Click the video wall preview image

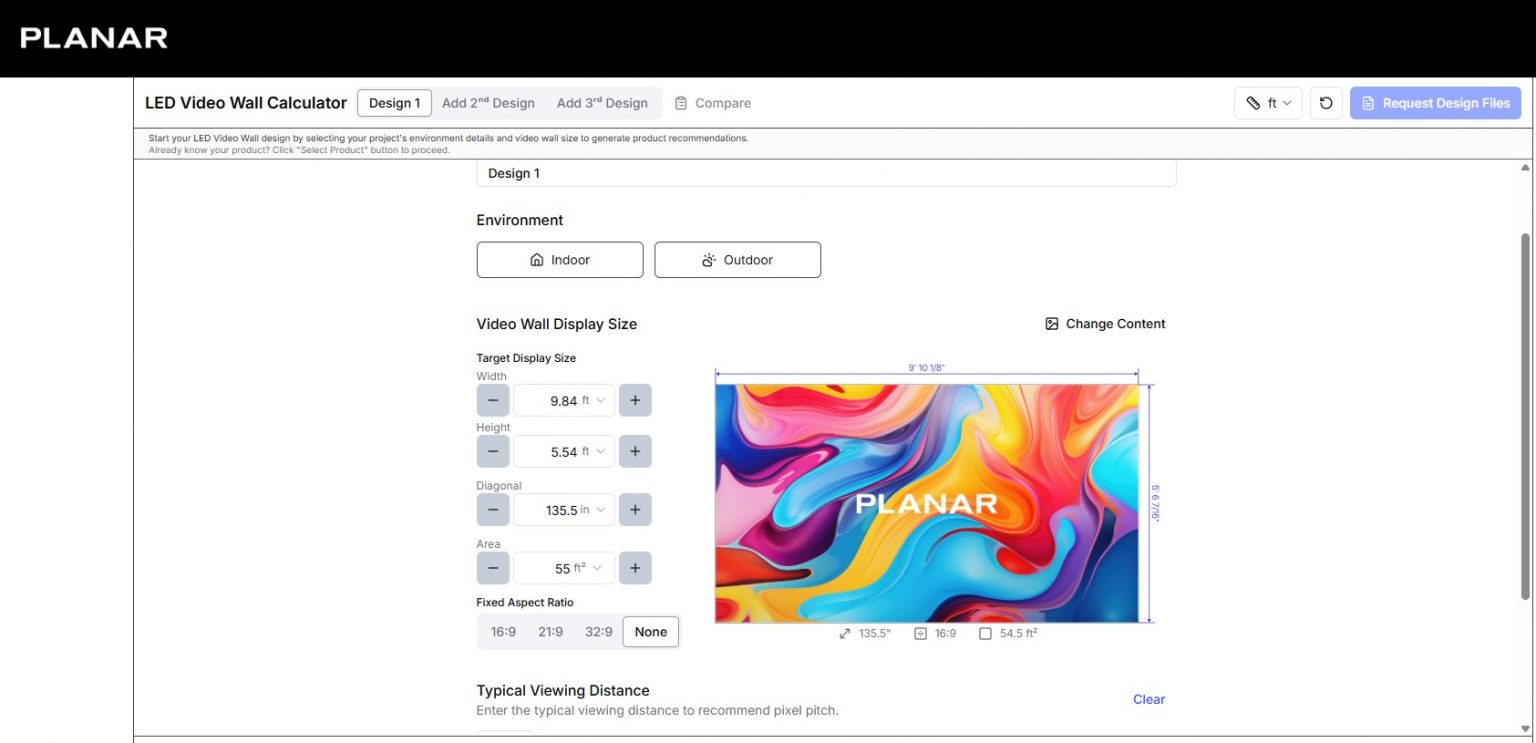[927, 503]
